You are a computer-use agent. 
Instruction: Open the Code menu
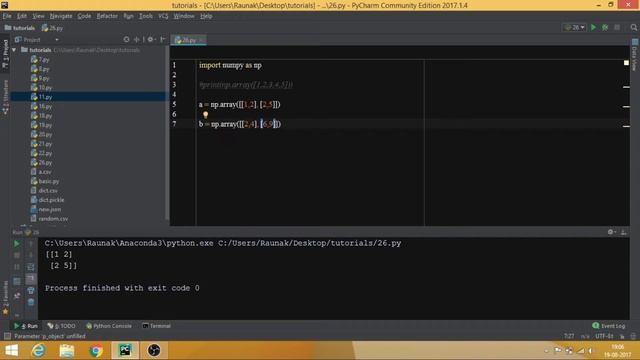[x=84, y=16]
